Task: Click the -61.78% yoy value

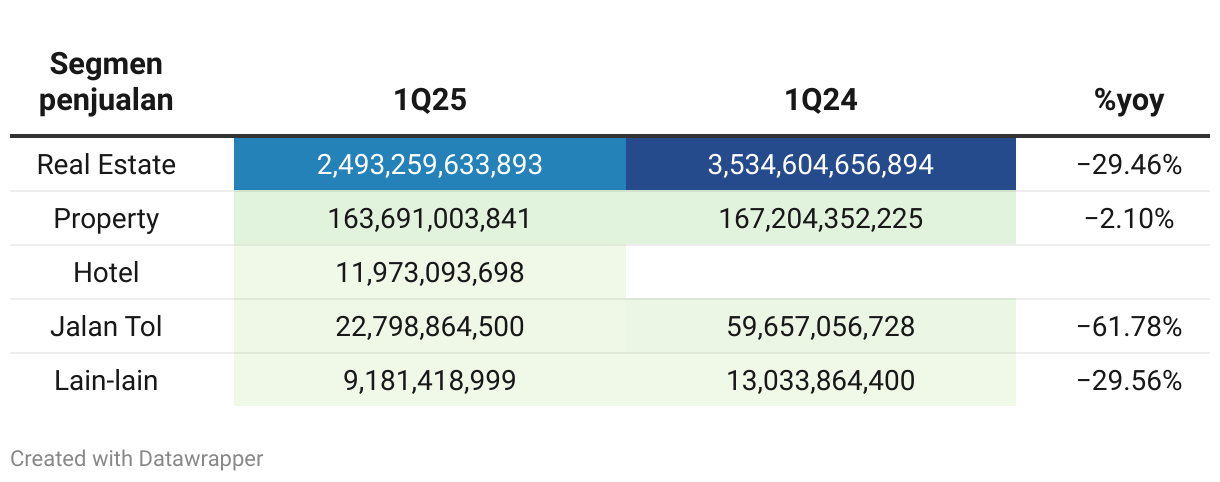Action: pos(1129,326)
